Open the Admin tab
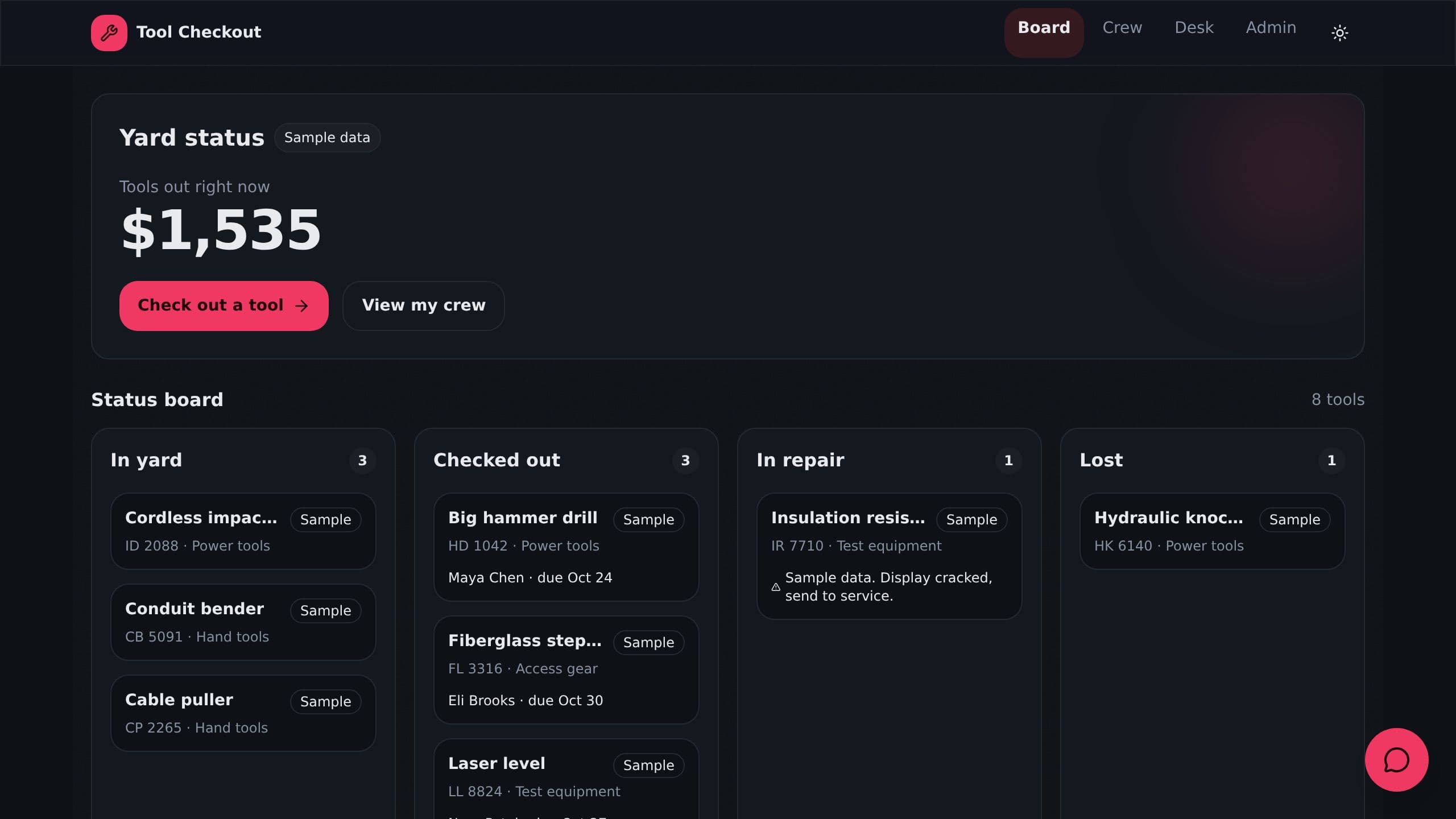 click(x=1271, y=27)
